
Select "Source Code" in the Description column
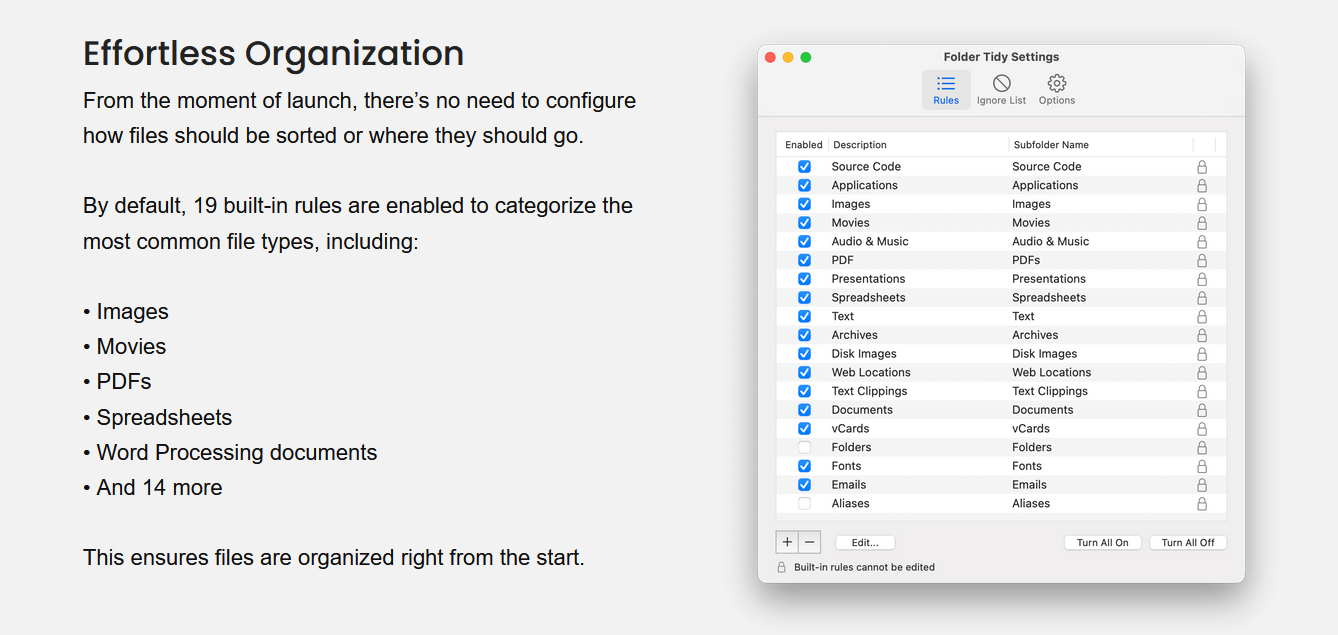866,167
